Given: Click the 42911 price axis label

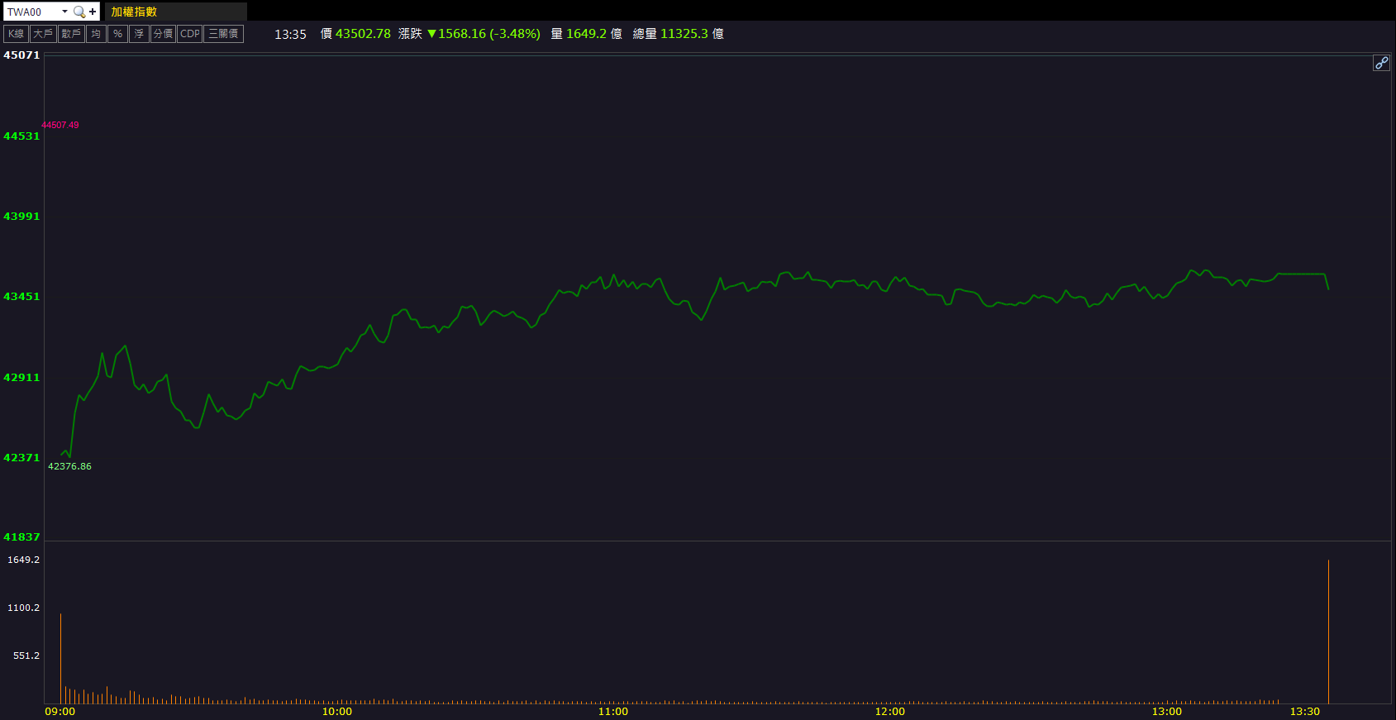Looking at the screenshot, I should (22, 378).
